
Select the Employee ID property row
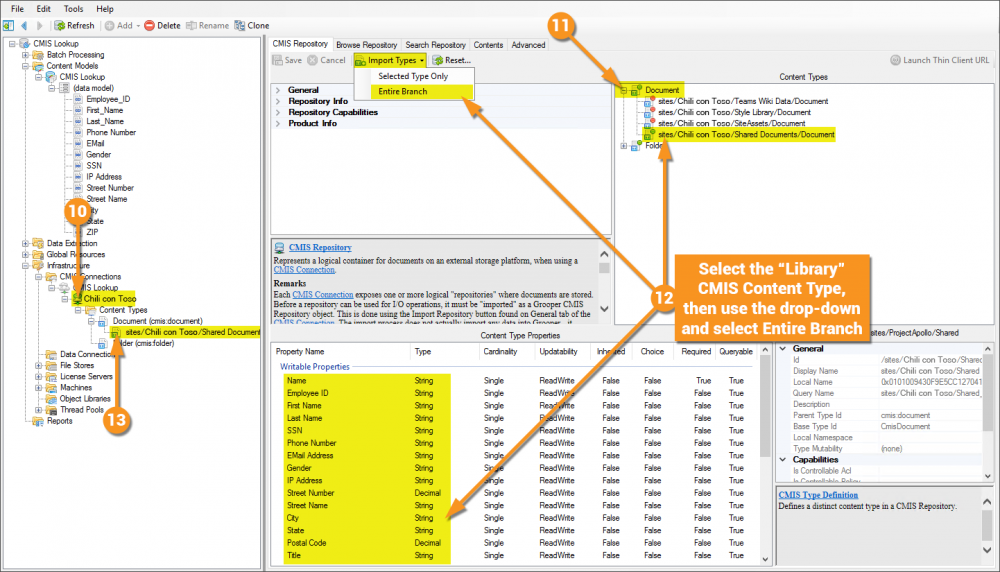click(520, 393)
